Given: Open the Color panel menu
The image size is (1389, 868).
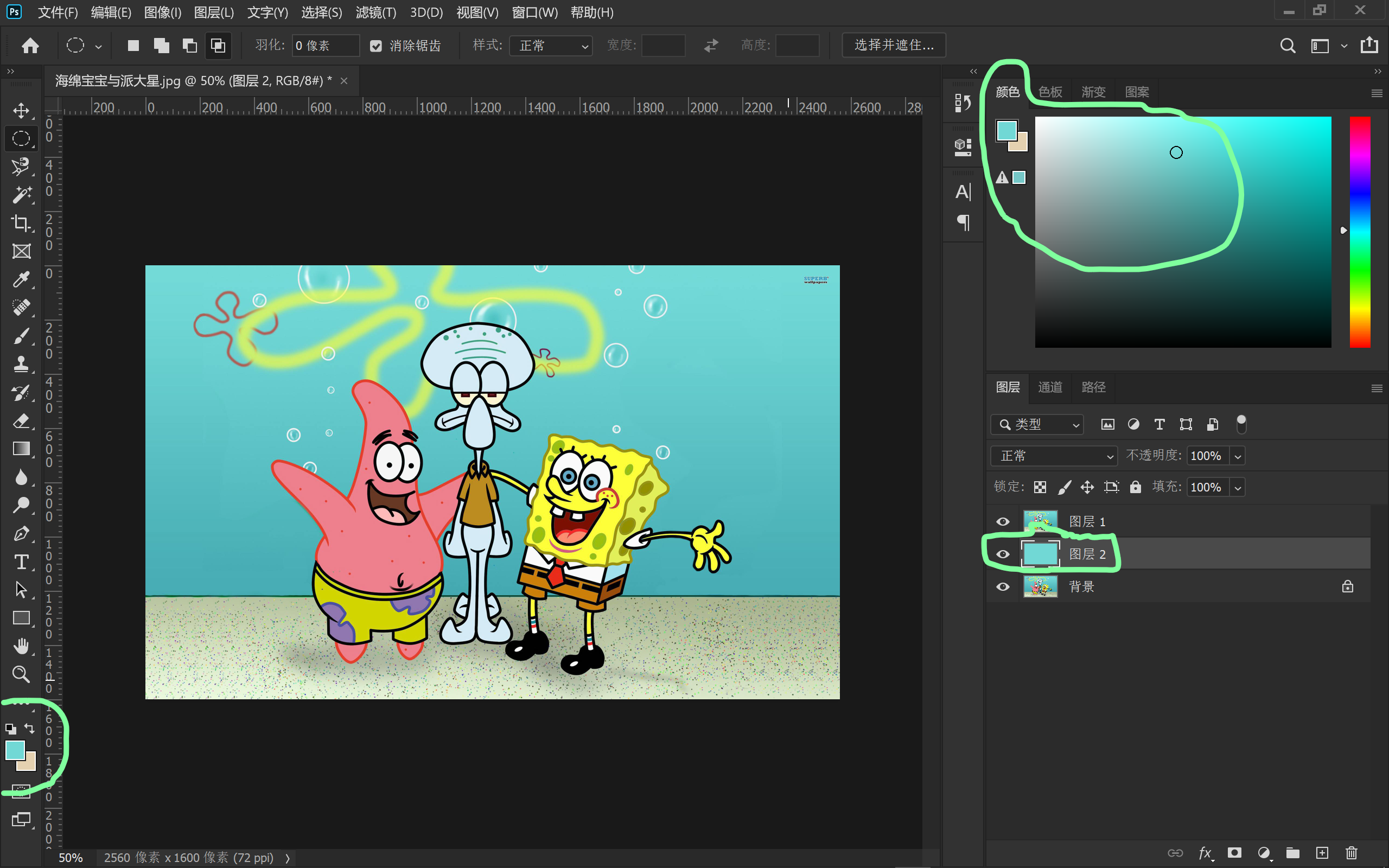Looking at the screenshot, I should [x=1377, y=93].
